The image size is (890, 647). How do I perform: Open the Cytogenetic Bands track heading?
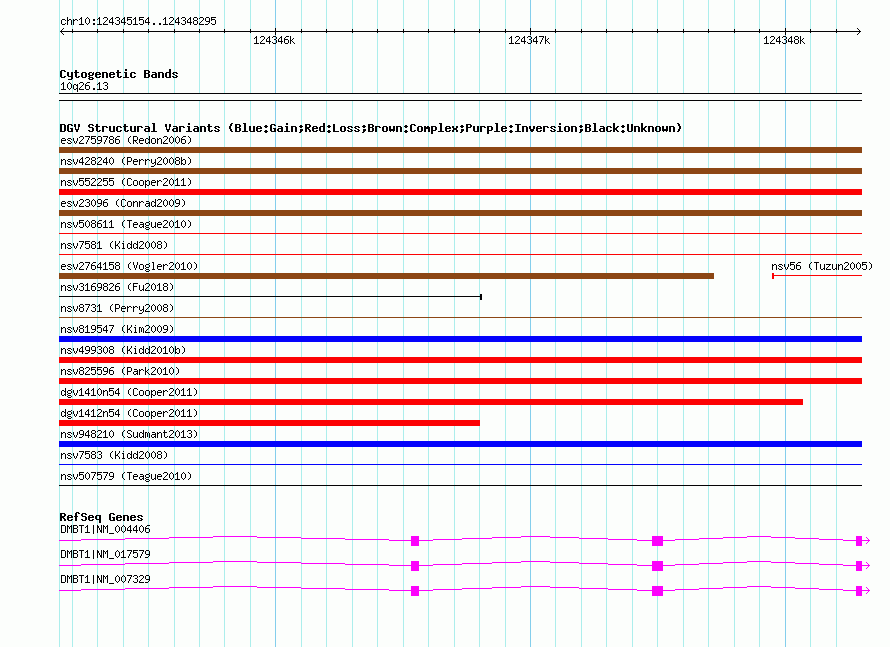point(118,74)
